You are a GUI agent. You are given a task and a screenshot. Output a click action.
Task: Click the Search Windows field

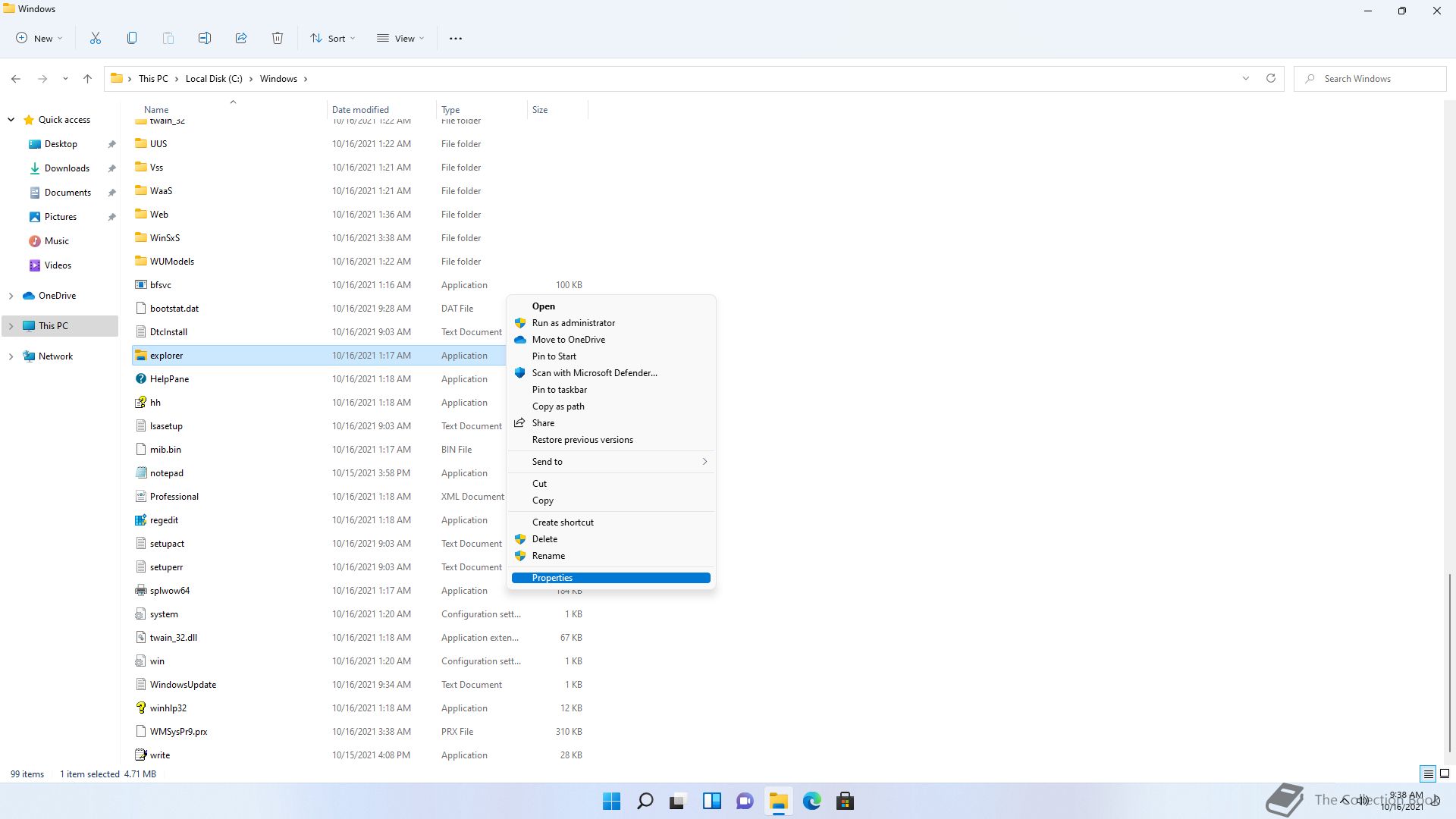(x=1370, y=79)
